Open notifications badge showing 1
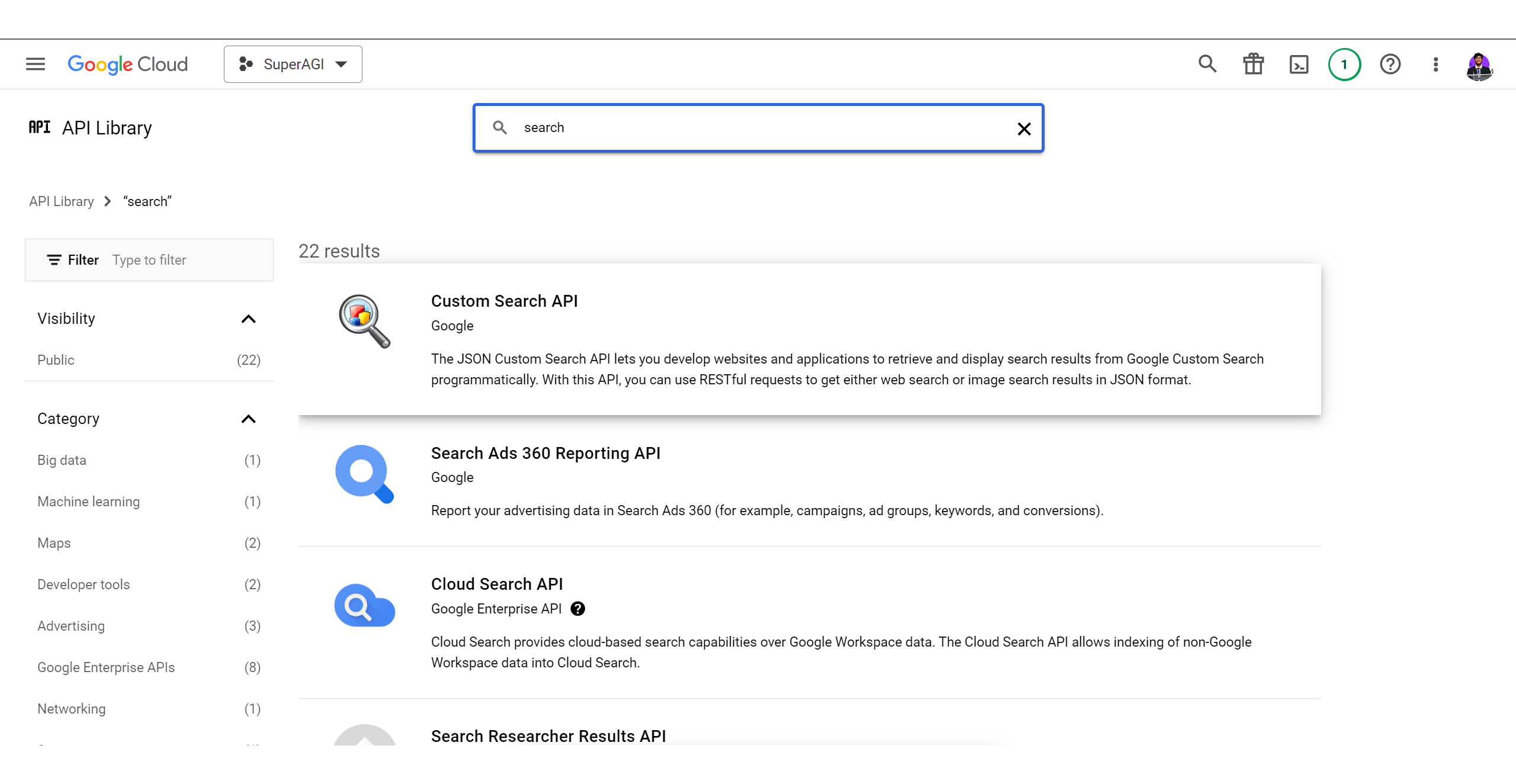 pos(1344,64)
